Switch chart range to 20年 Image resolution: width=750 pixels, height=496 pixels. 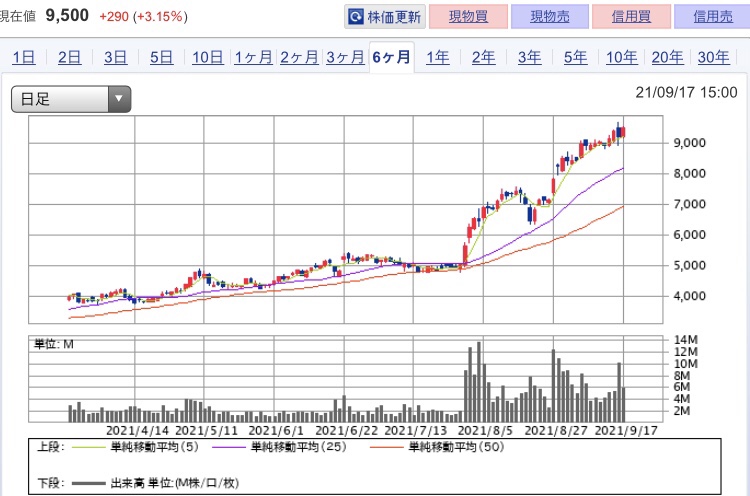tap(667, 57)
